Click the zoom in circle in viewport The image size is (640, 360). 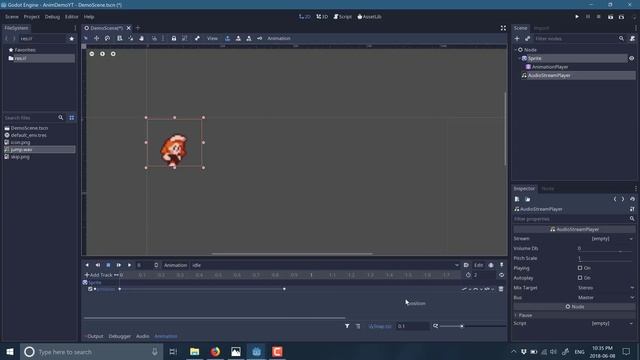[x=113, y=54]
